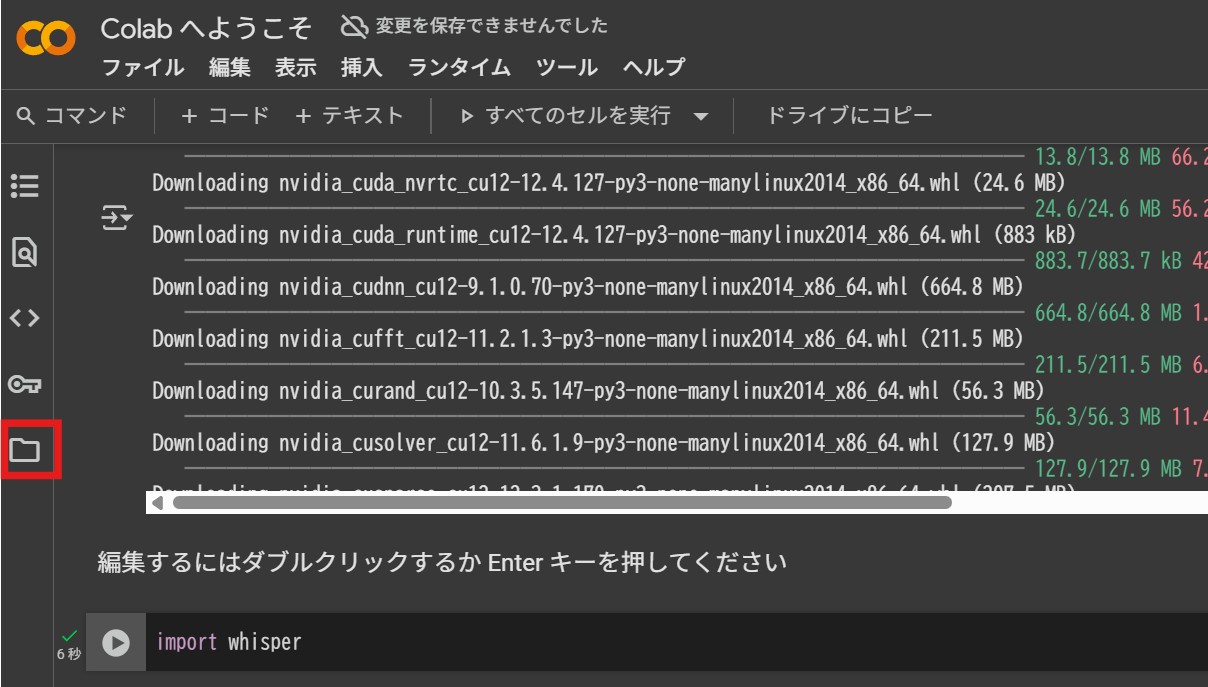Open the 挿入 menu
Image resolution: width=1208 pixels, height=687 pixels.
pyautogui.click(x=362, y=68)
